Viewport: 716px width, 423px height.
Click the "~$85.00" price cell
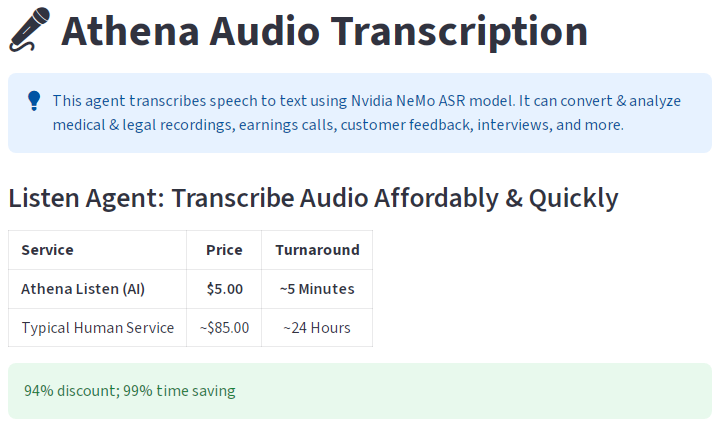click(x=224, y=328)
